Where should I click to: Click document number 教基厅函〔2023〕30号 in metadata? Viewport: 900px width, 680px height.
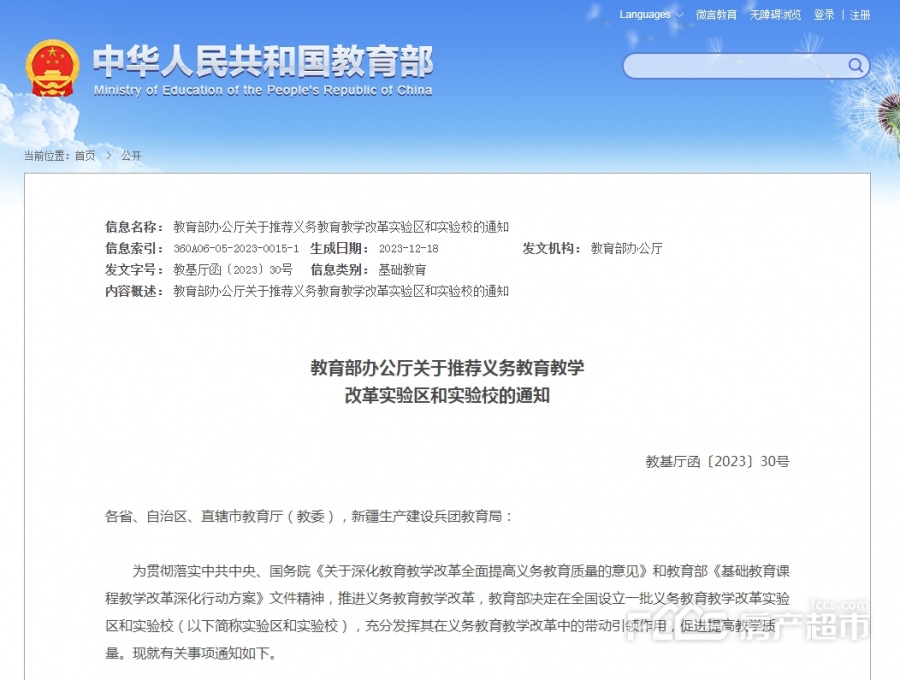point(233,270)
